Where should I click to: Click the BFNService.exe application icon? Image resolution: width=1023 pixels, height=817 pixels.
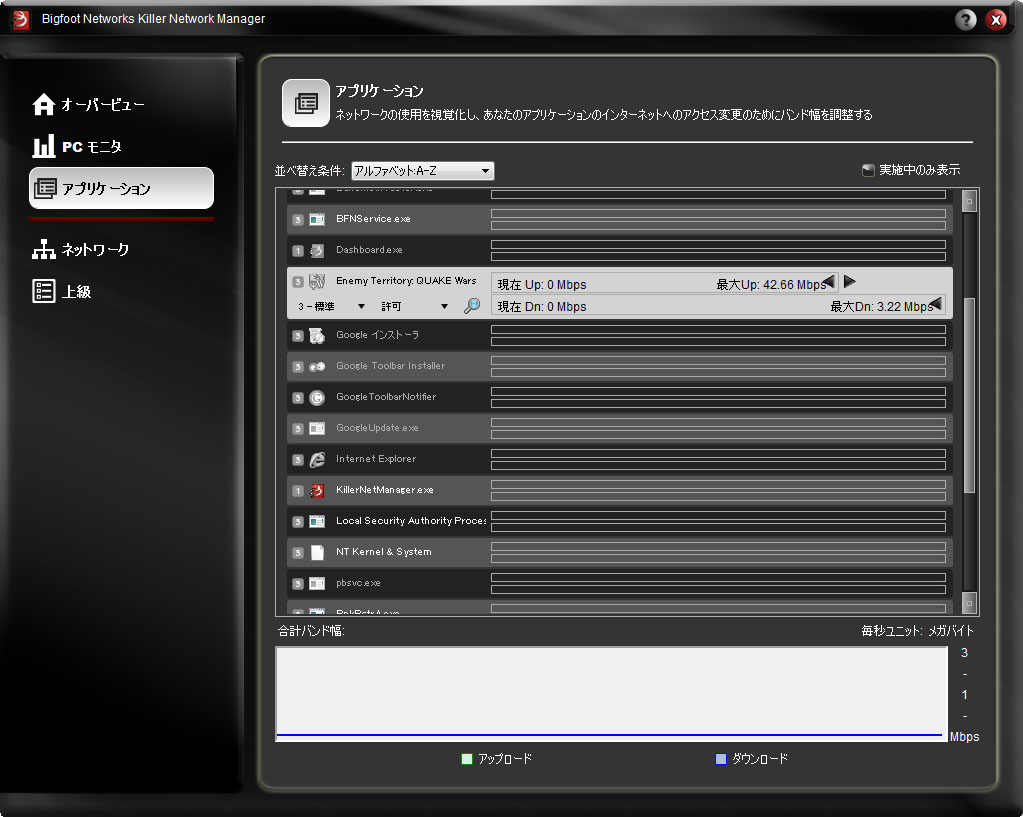[317, 219]
